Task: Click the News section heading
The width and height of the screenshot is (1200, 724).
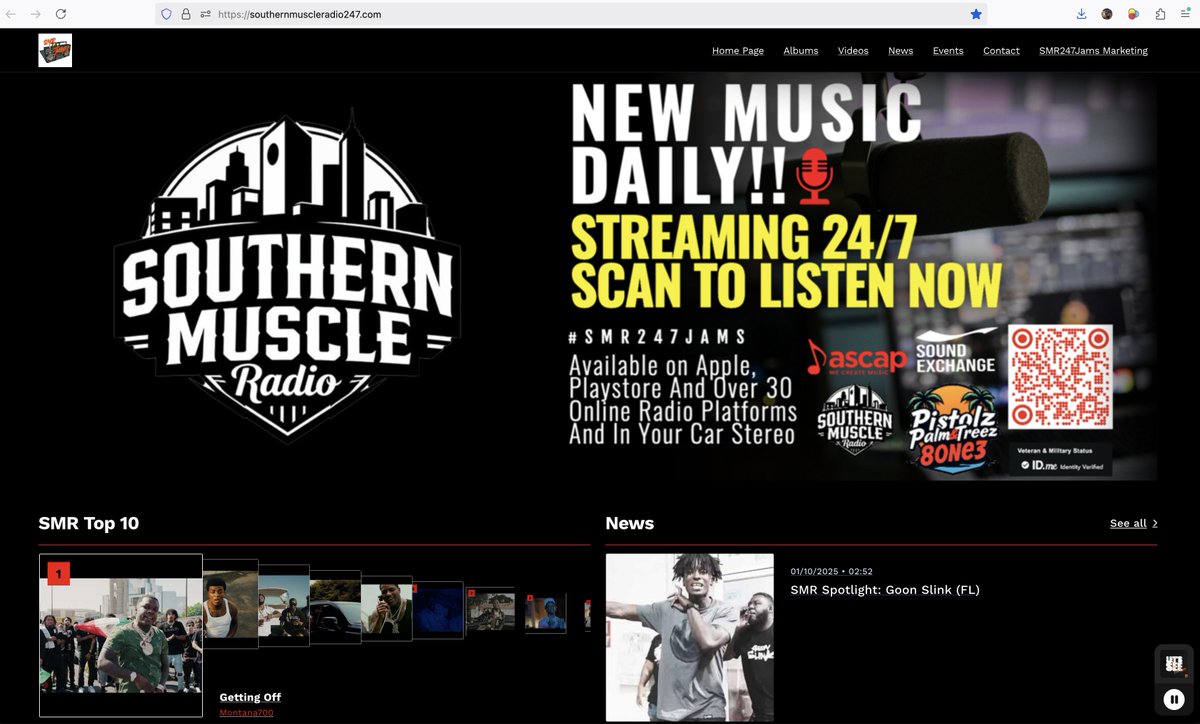Action: tap(630, 523)
